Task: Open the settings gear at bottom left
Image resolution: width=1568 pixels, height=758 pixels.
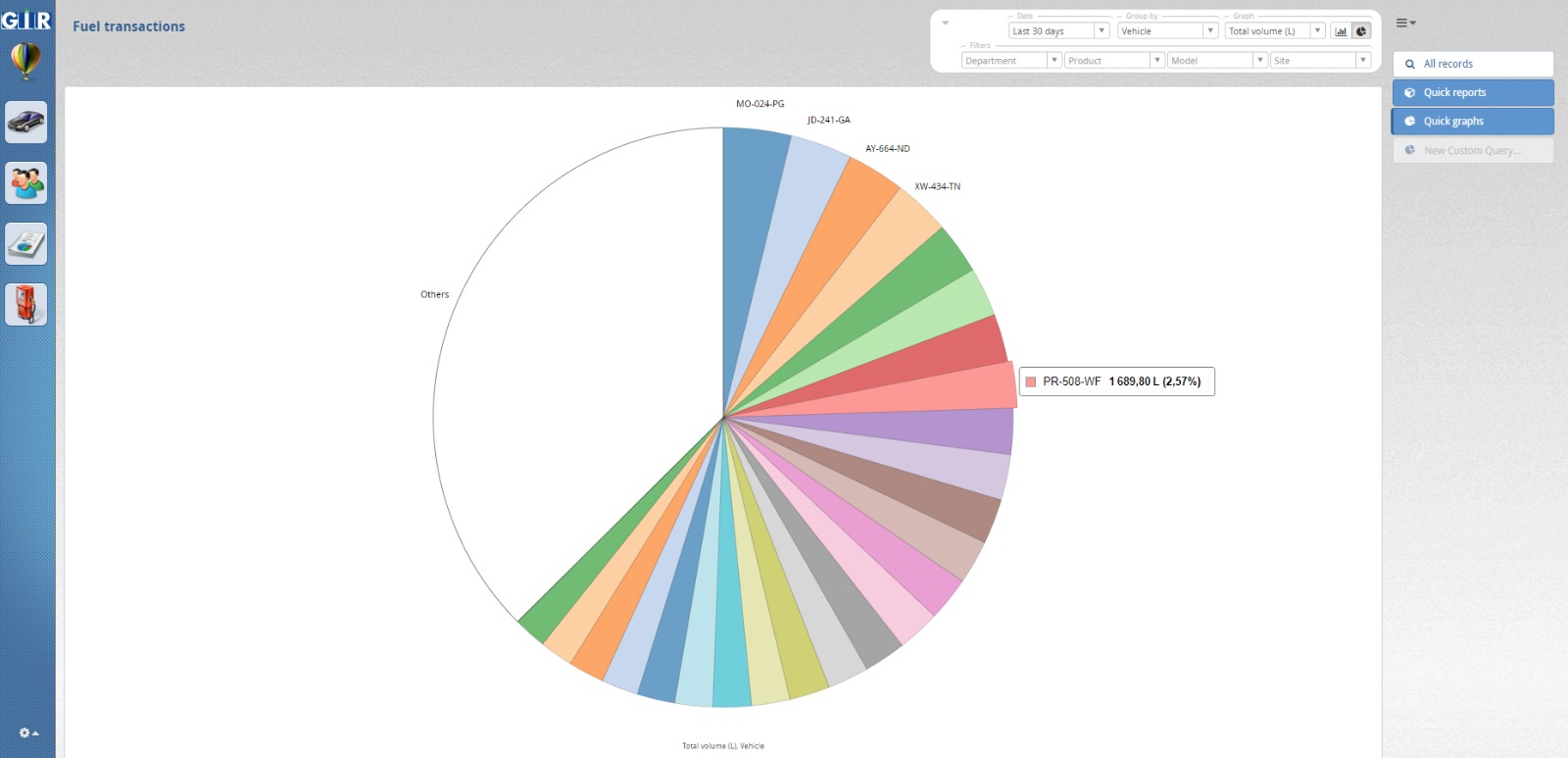Action: point(27,733)
